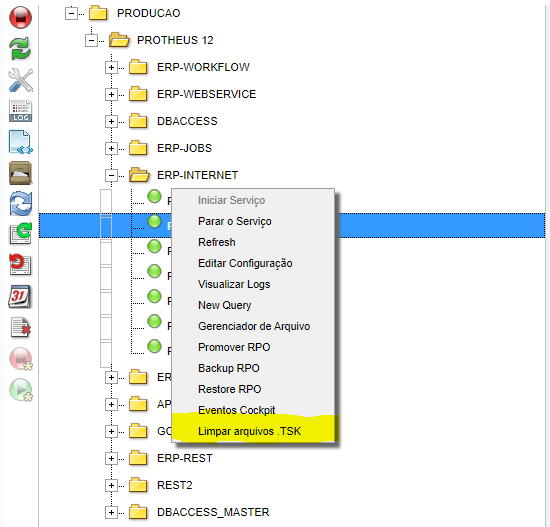Click the last green status circle under ERP-INTERNET
This screenshot has width=550, height=527.
pyautogui.click(x=154, y=346)
